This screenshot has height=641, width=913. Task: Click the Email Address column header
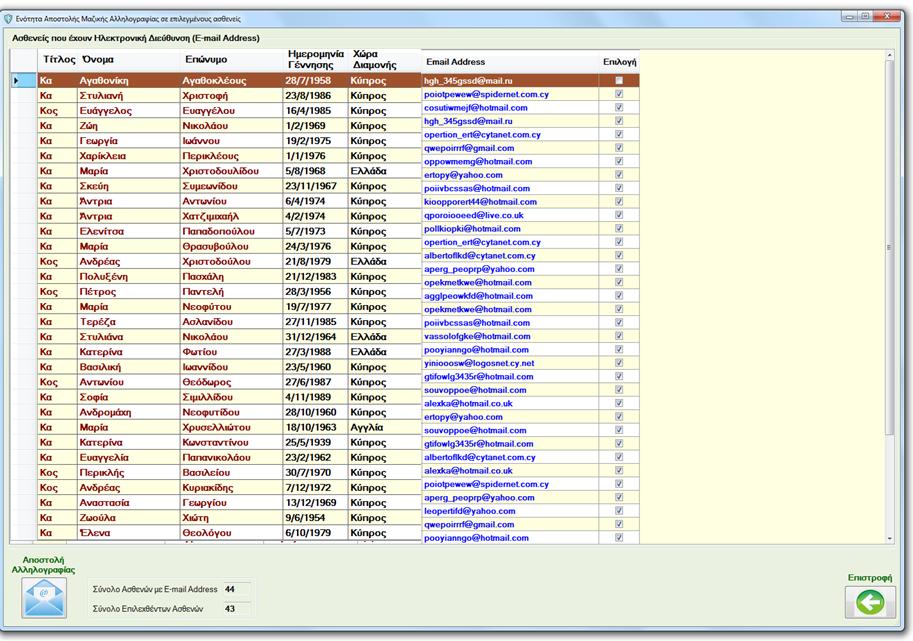pyautogui.click(x=455, y=62)
